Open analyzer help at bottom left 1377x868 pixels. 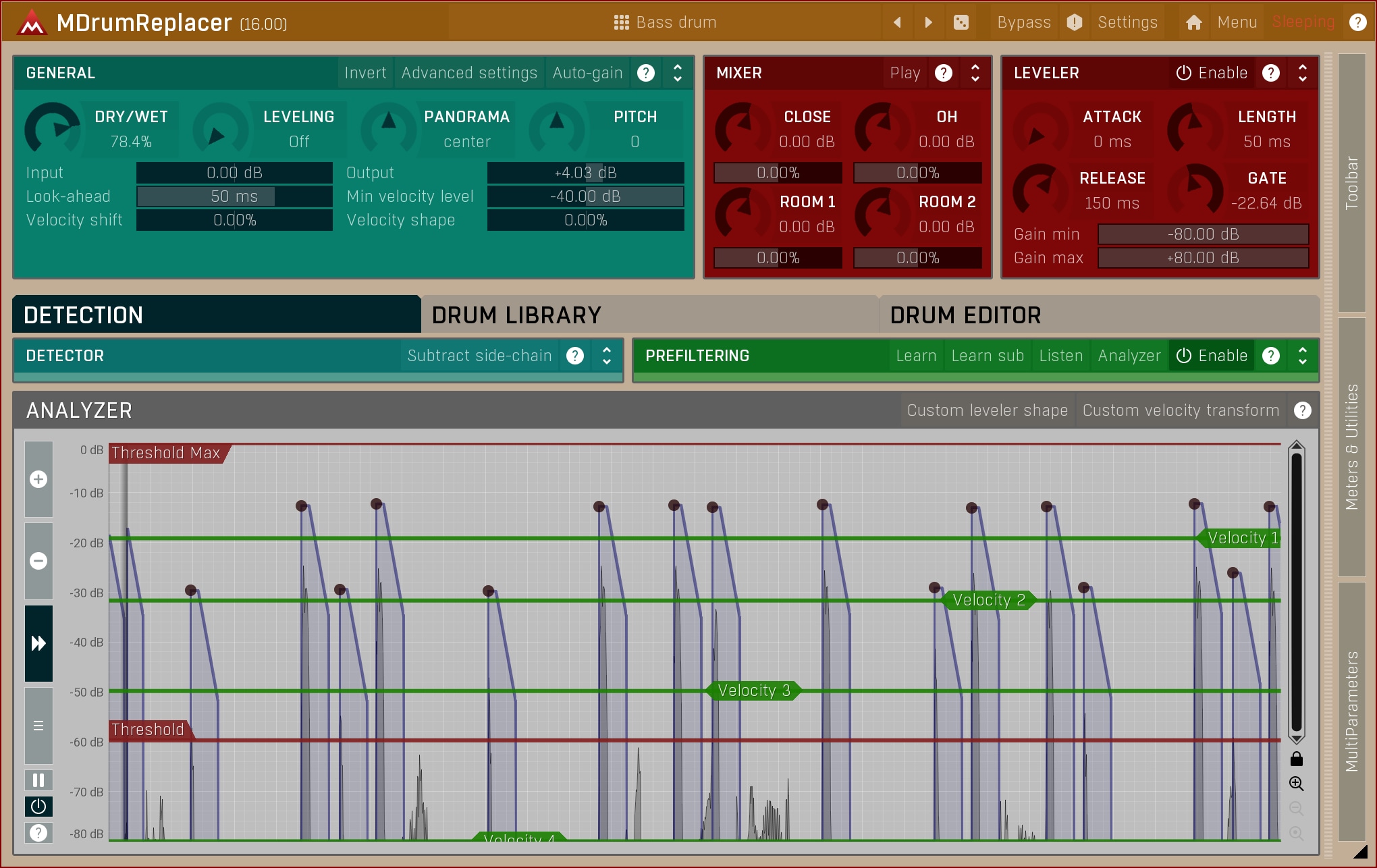38,833
